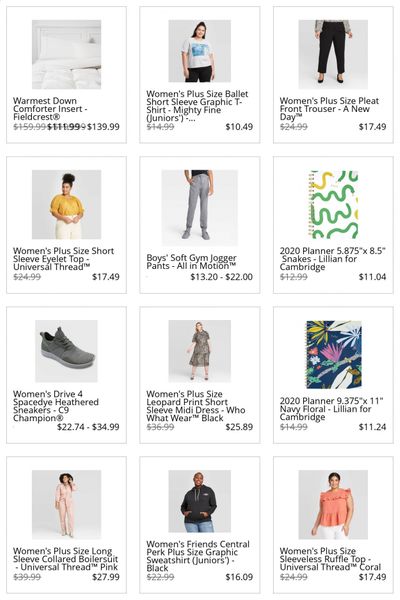
Task: Open the gray Spacedye Heathered Sneakers photo
Action: click(66, 351)
